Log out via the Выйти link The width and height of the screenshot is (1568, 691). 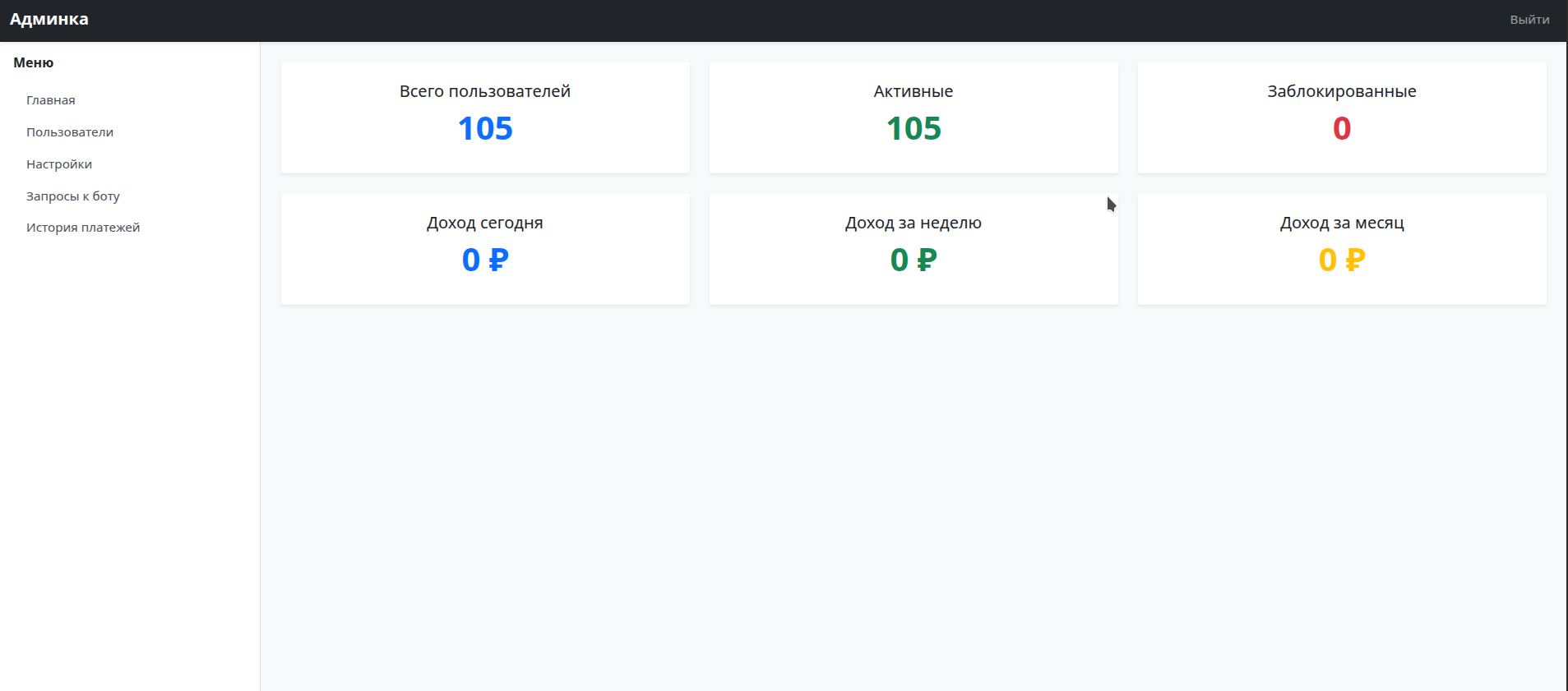(1529, 20)
